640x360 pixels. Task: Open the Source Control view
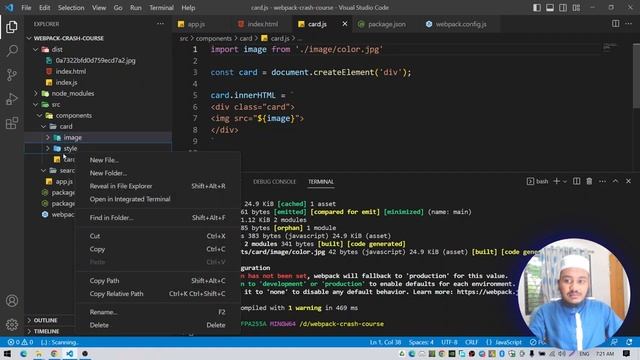[x=12, y=75]
